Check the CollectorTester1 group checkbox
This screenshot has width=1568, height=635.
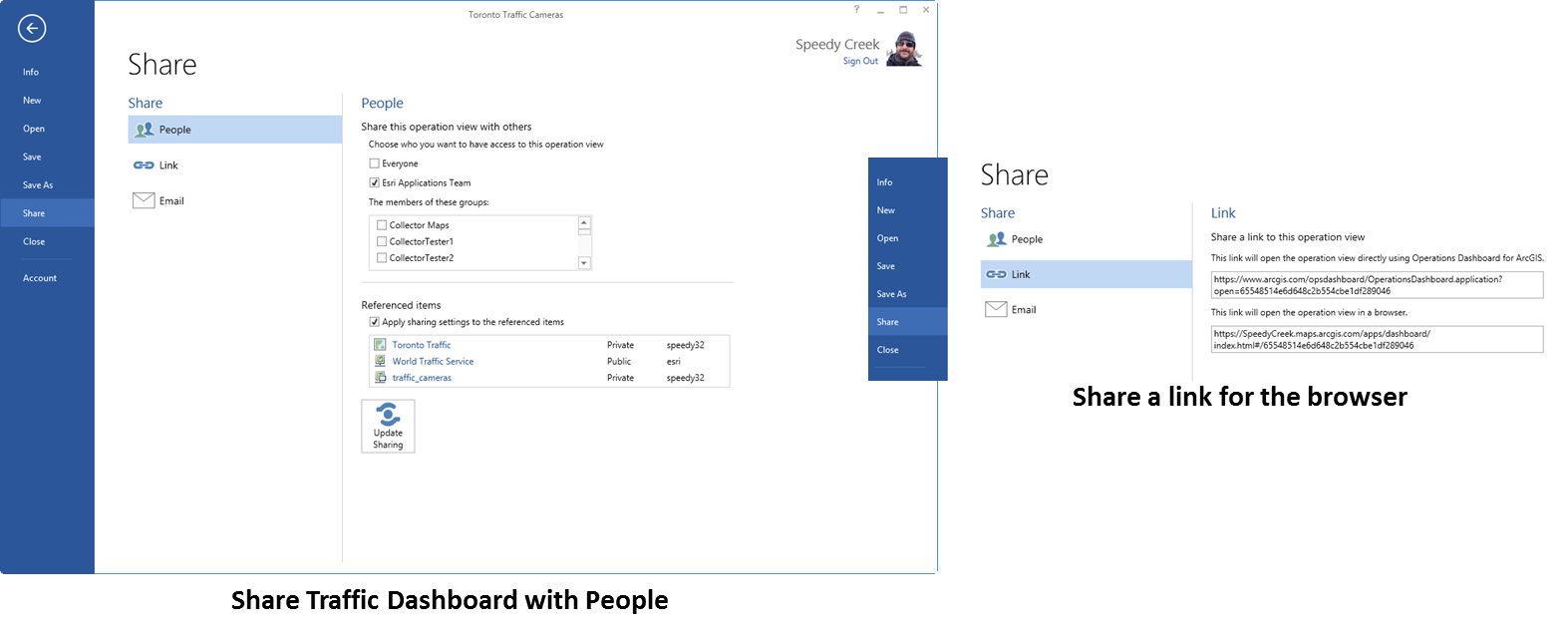tap(382, 241)
